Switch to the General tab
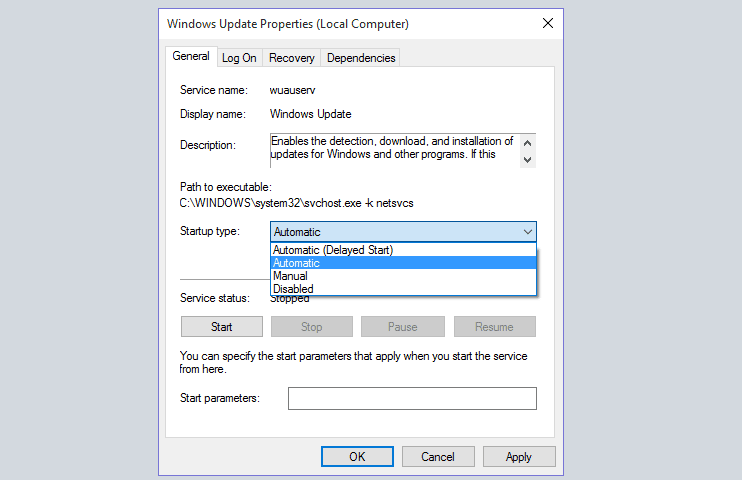This screenshot has height=480, width=742. [x=191, y=56]
